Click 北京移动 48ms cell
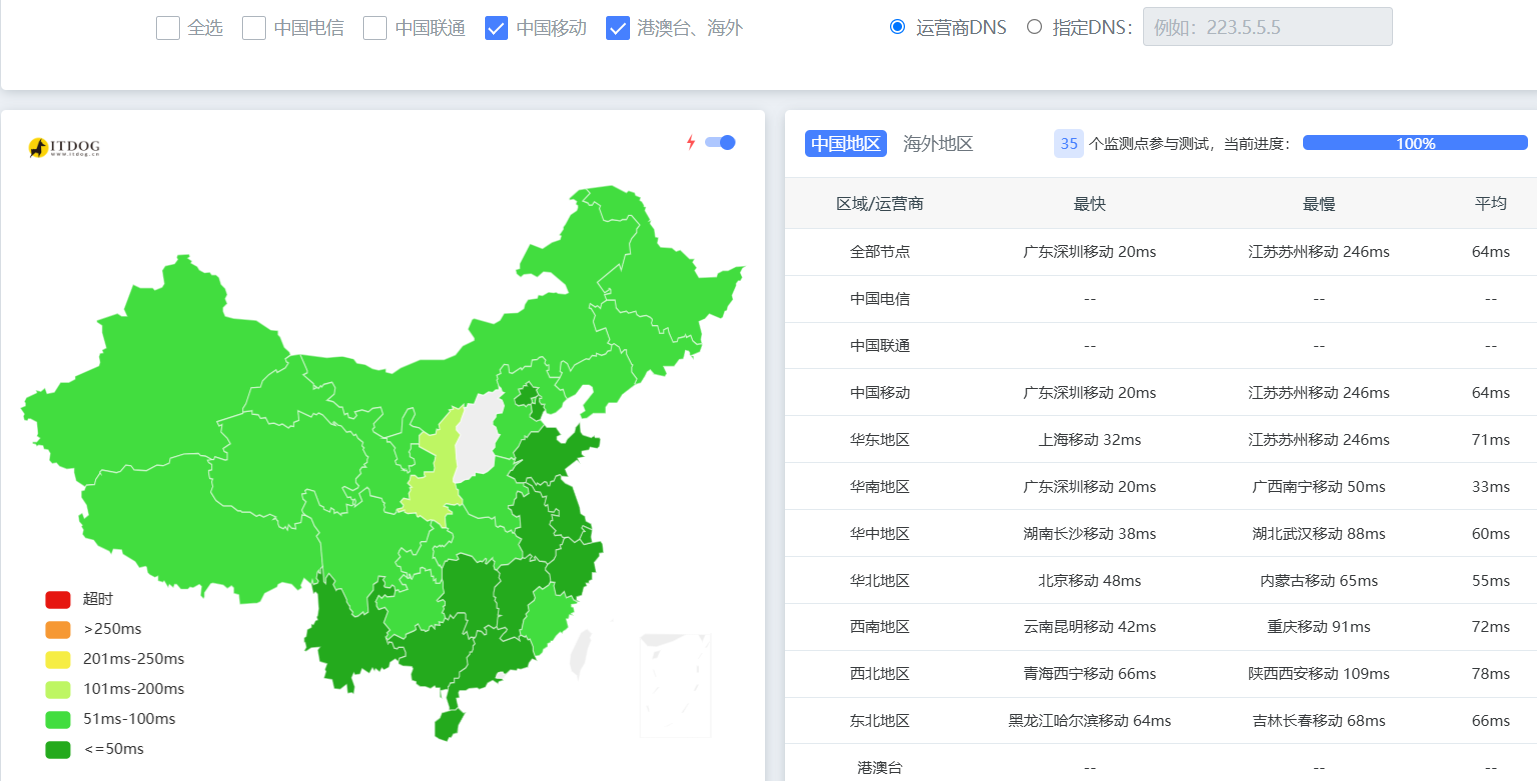The height and width of the screenshot is (781, 1537). 1090,581
